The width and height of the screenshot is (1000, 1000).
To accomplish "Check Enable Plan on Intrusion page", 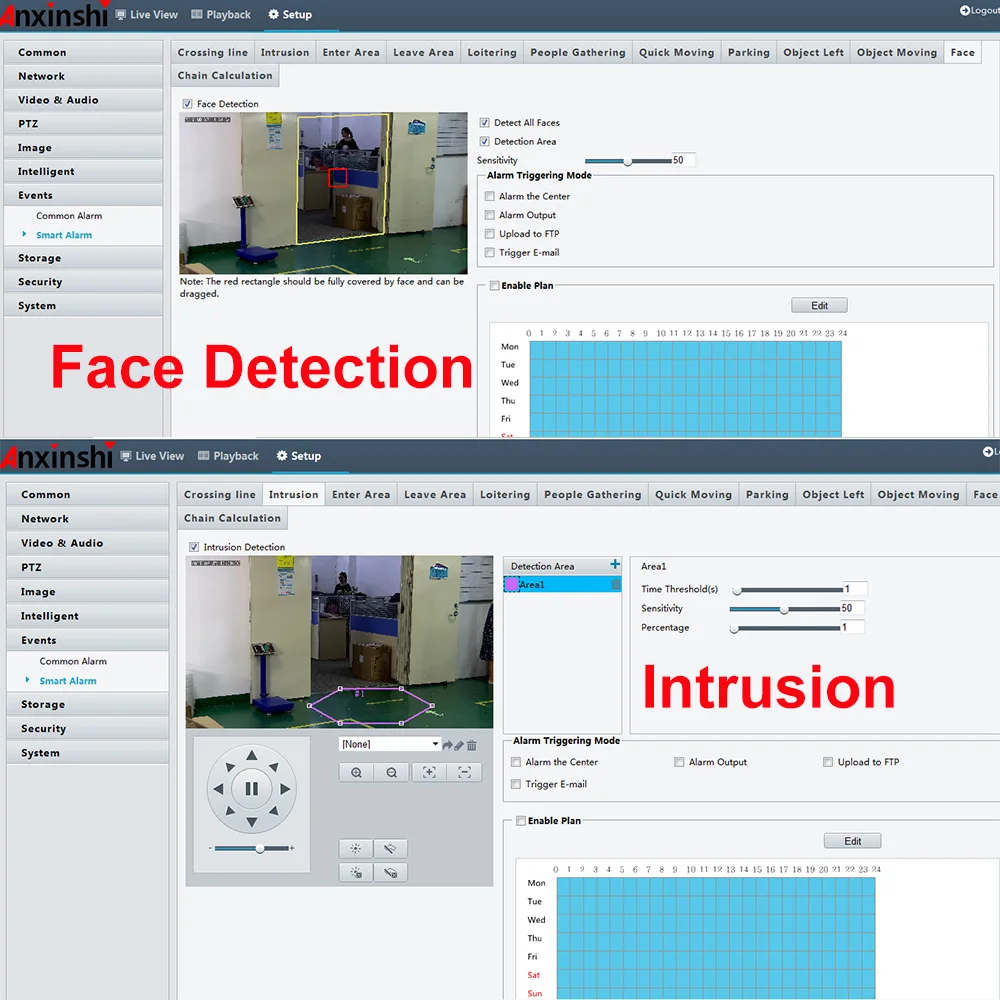I will 521,820.
